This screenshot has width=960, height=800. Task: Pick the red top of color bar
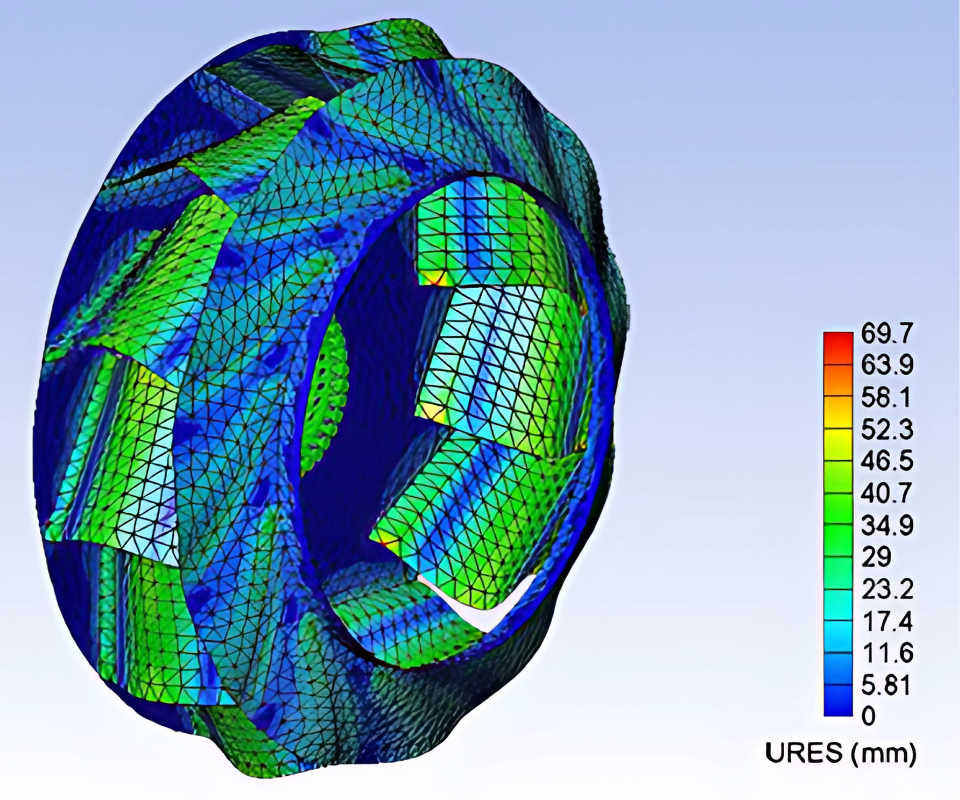838,338
